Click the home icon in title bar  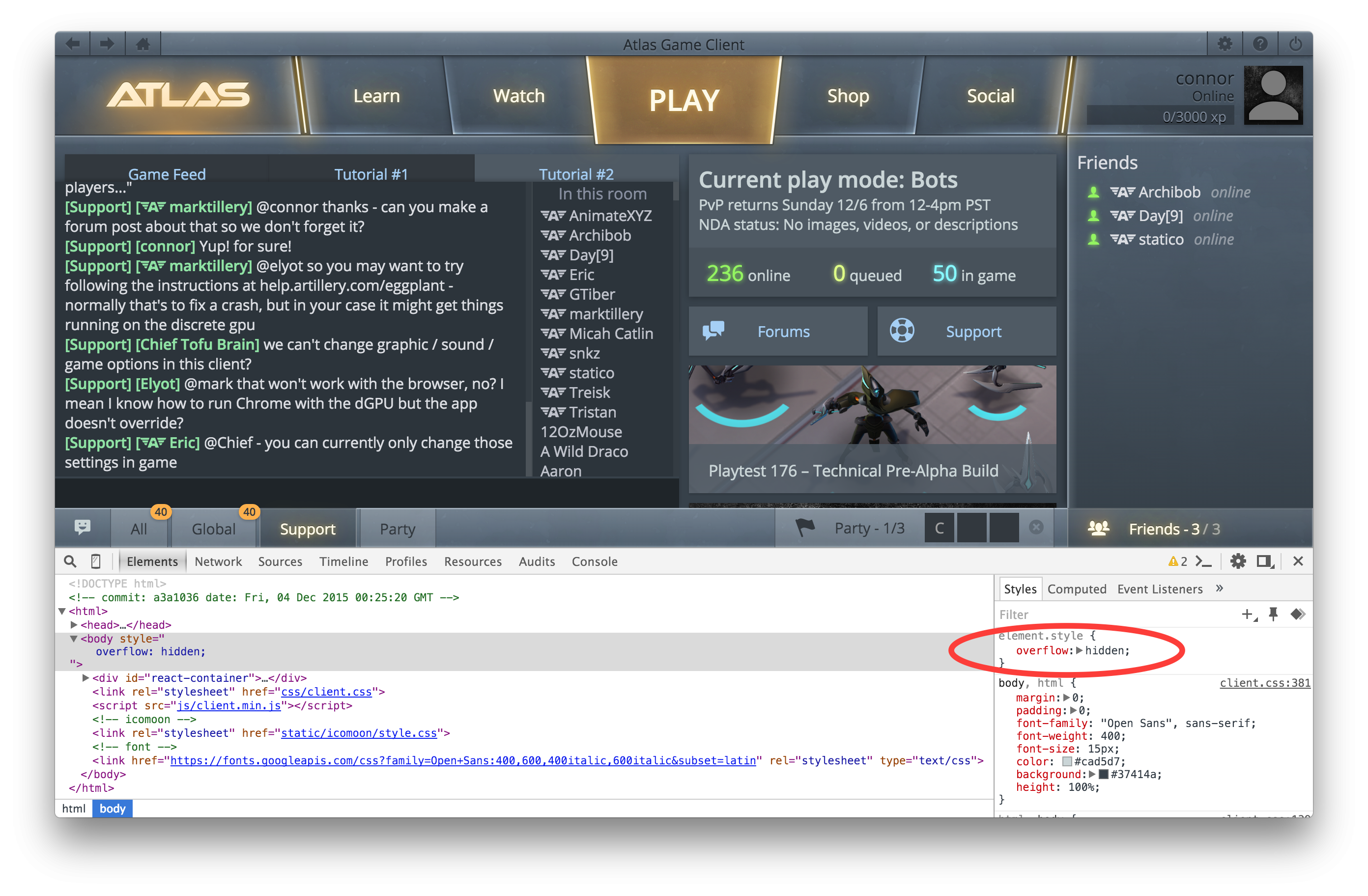pyautogui.click(x=142, y=44)
